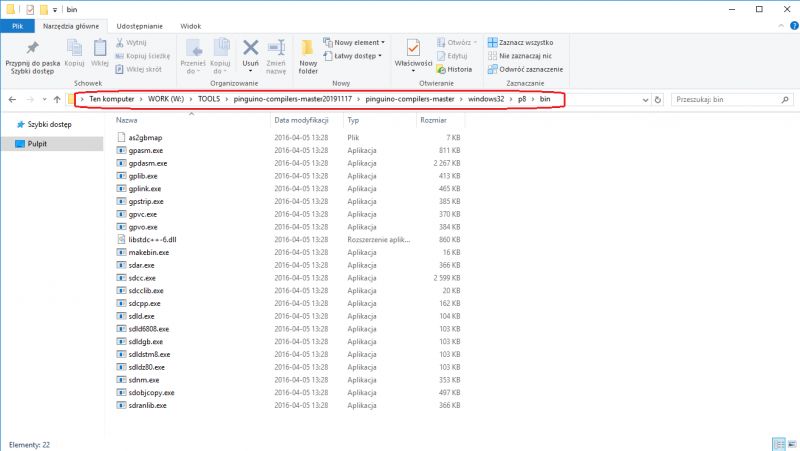Click Ten komputer in address bar
This screenshot has width=800, height=451.
(112, 99)
